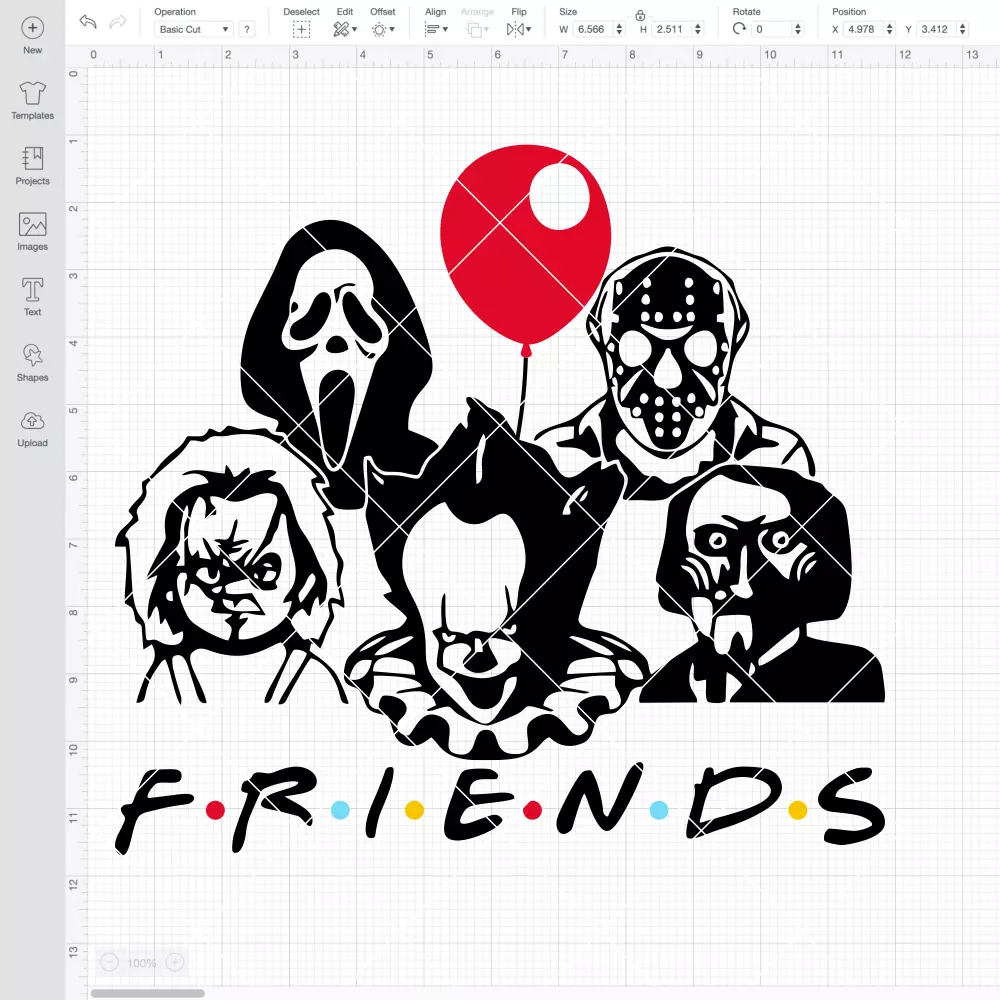This screenshot has width=1000, height=1000.
Task: Expand the Flip dropdown arrow
Action: pos(529,29)
